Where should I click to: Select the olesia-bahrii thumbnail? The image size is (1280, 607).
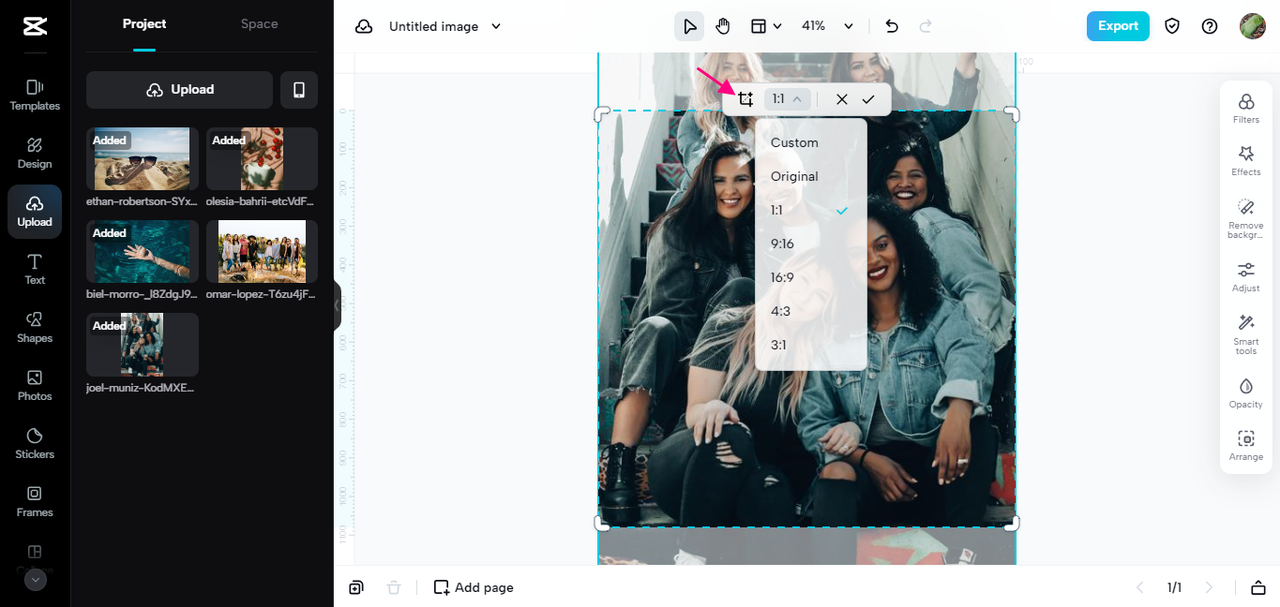262,158
